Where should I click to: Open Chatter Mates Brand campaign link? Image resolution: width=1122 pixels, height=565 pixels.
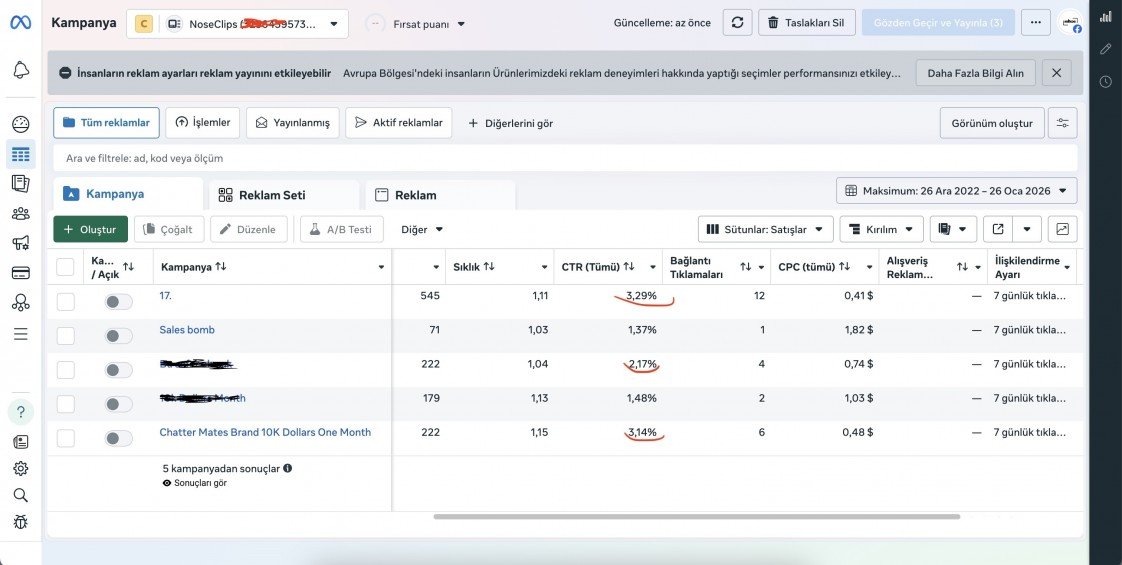click(265, 432)
